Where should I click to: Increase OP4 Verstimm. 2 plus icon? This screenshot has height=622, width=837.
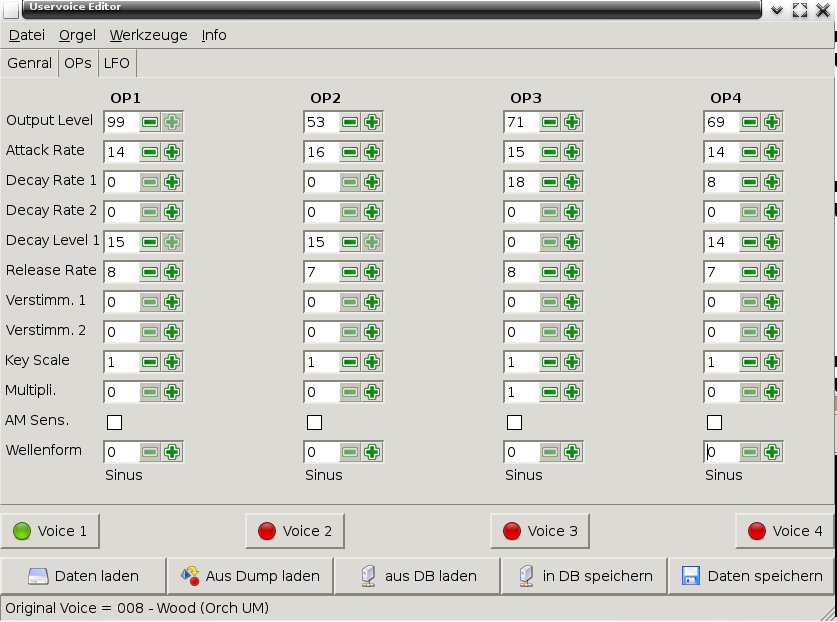point(772,332)
